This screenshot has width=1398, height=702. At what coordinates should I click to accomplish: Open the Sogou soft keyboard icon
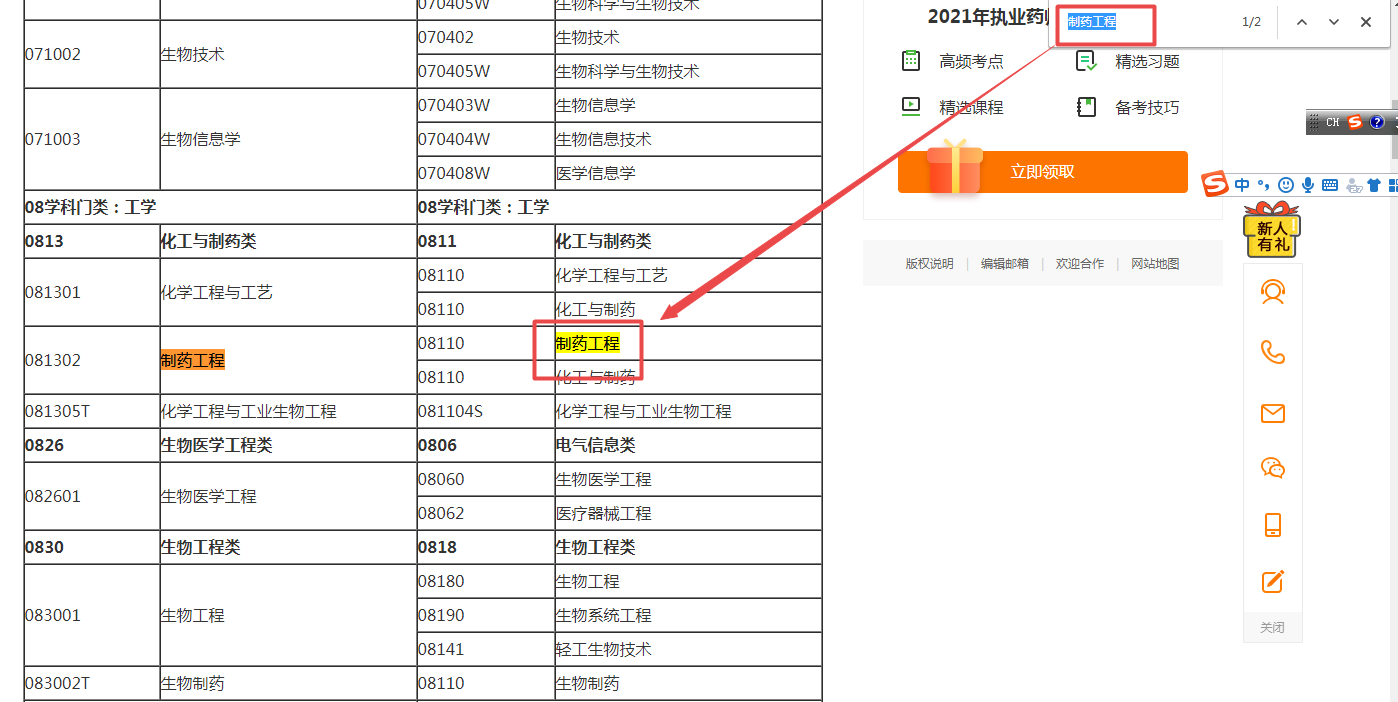coord(1330,185)
